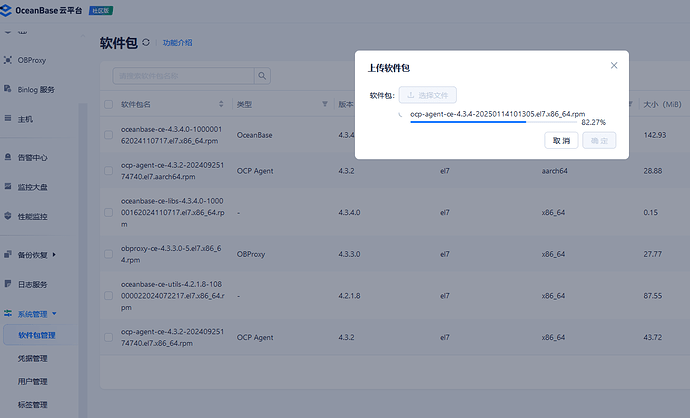This screenshot has height=418, width=690.
Task: Open 性能监控 in sidebar
Action: [33, 216]
